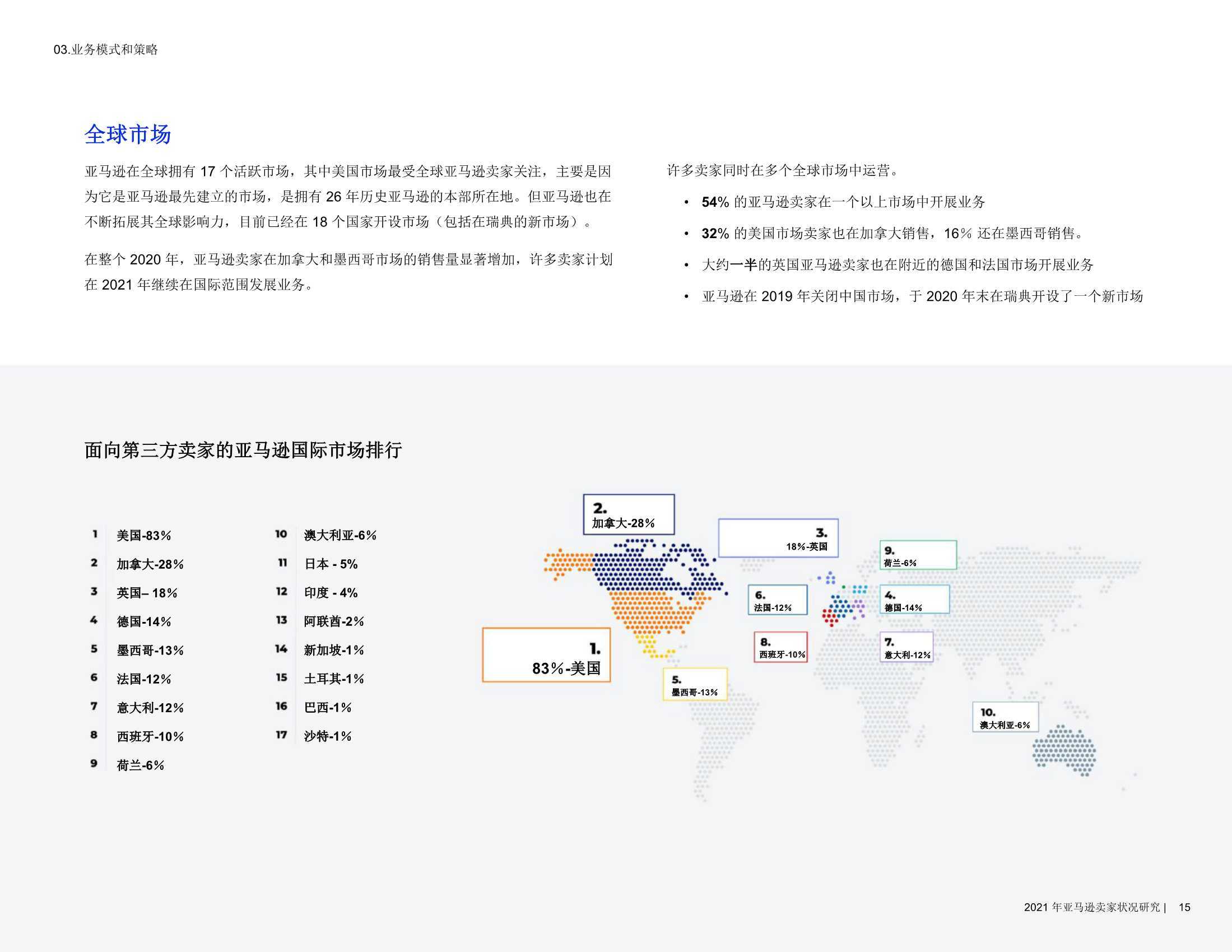Click the paragraph beginning 在整个 2020 年
1232x952 pixels.
348,272
